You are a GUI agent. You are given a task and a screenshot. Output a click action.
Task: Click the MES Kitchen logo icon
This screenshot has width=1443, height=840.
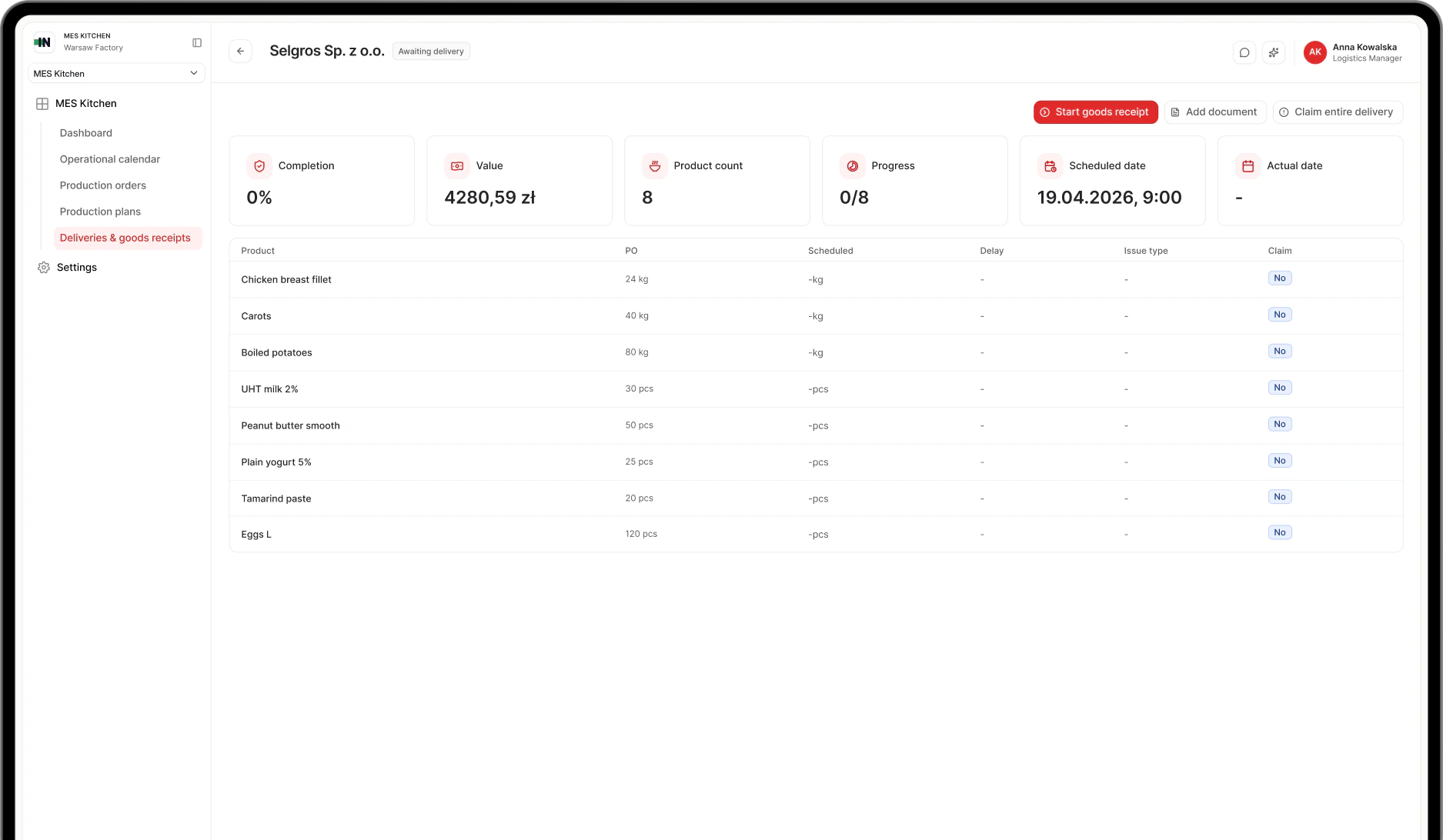[x=43, y=42]
